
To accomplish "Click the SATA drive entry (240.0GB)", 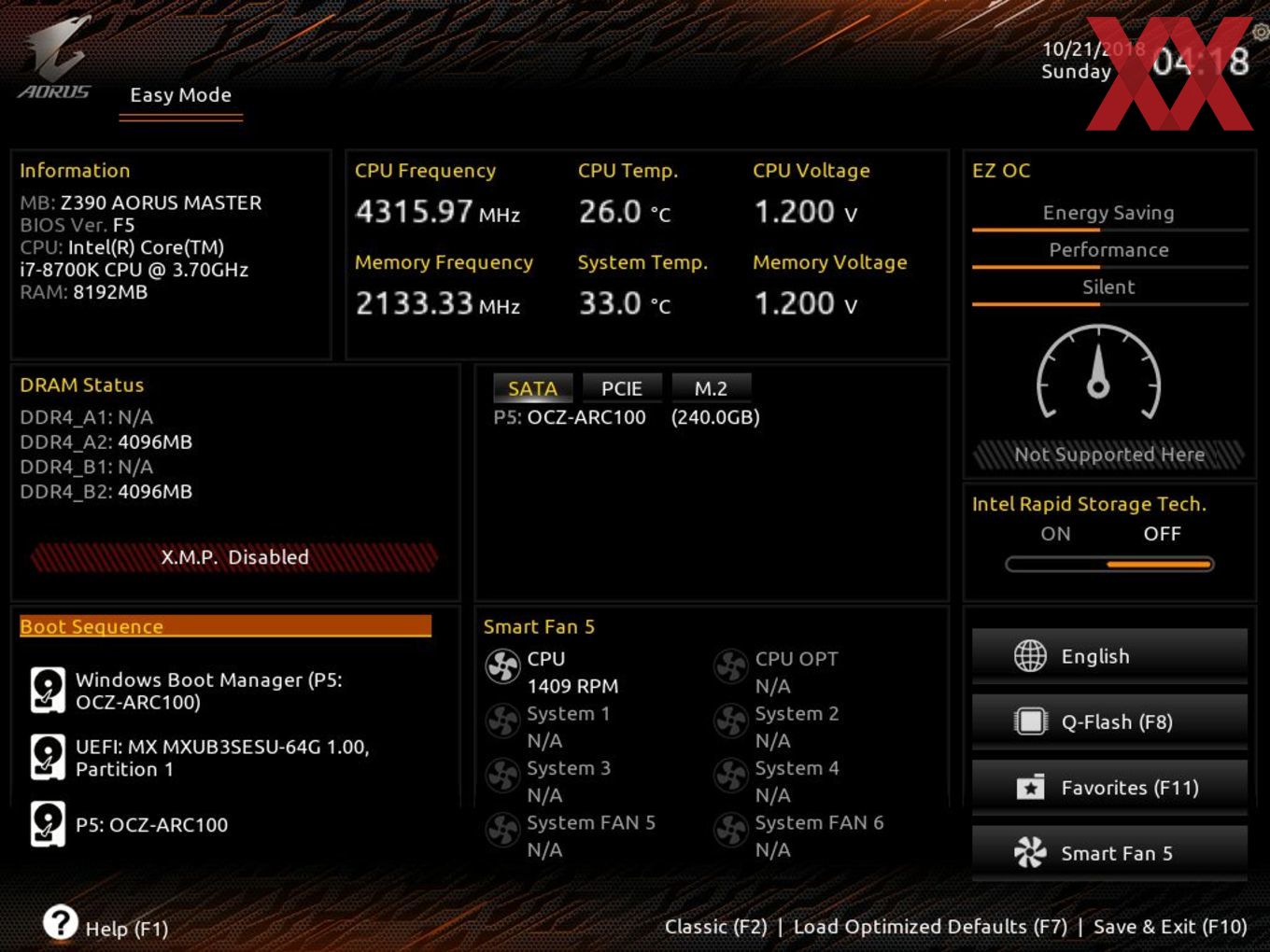I will (627, 417).
